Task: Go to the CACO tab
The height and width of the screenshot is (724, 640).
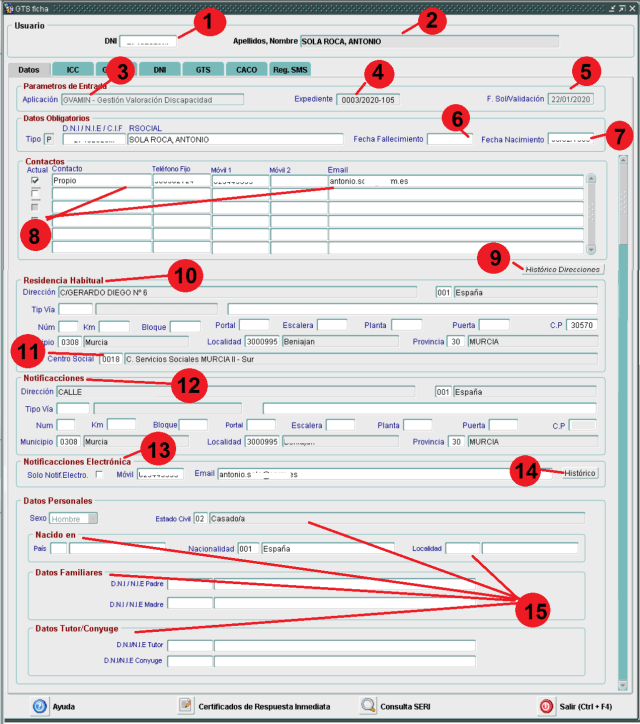Action: (x=245, y=69)
